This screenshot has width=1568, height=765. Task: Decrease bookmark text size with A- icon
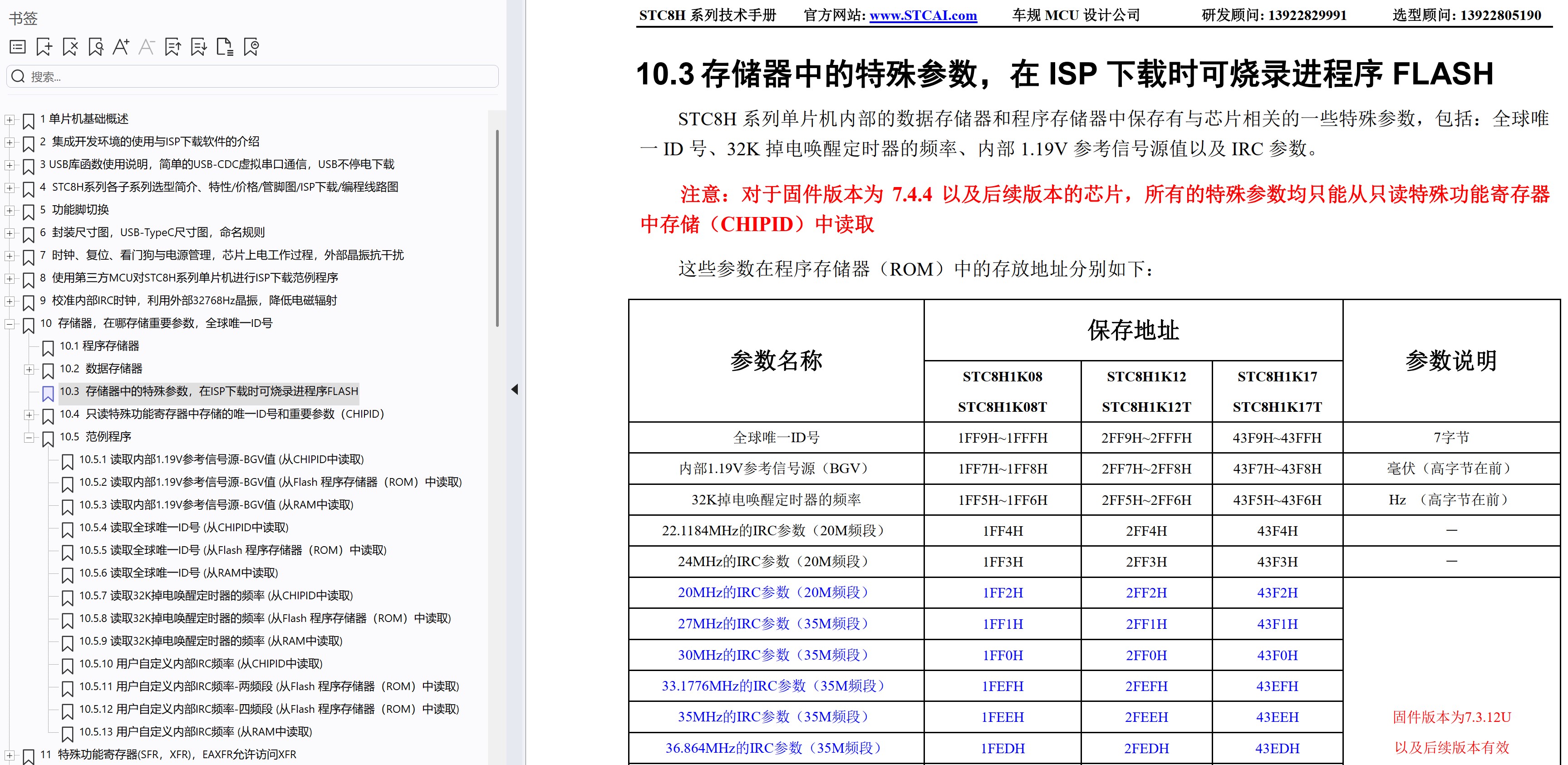146,47
